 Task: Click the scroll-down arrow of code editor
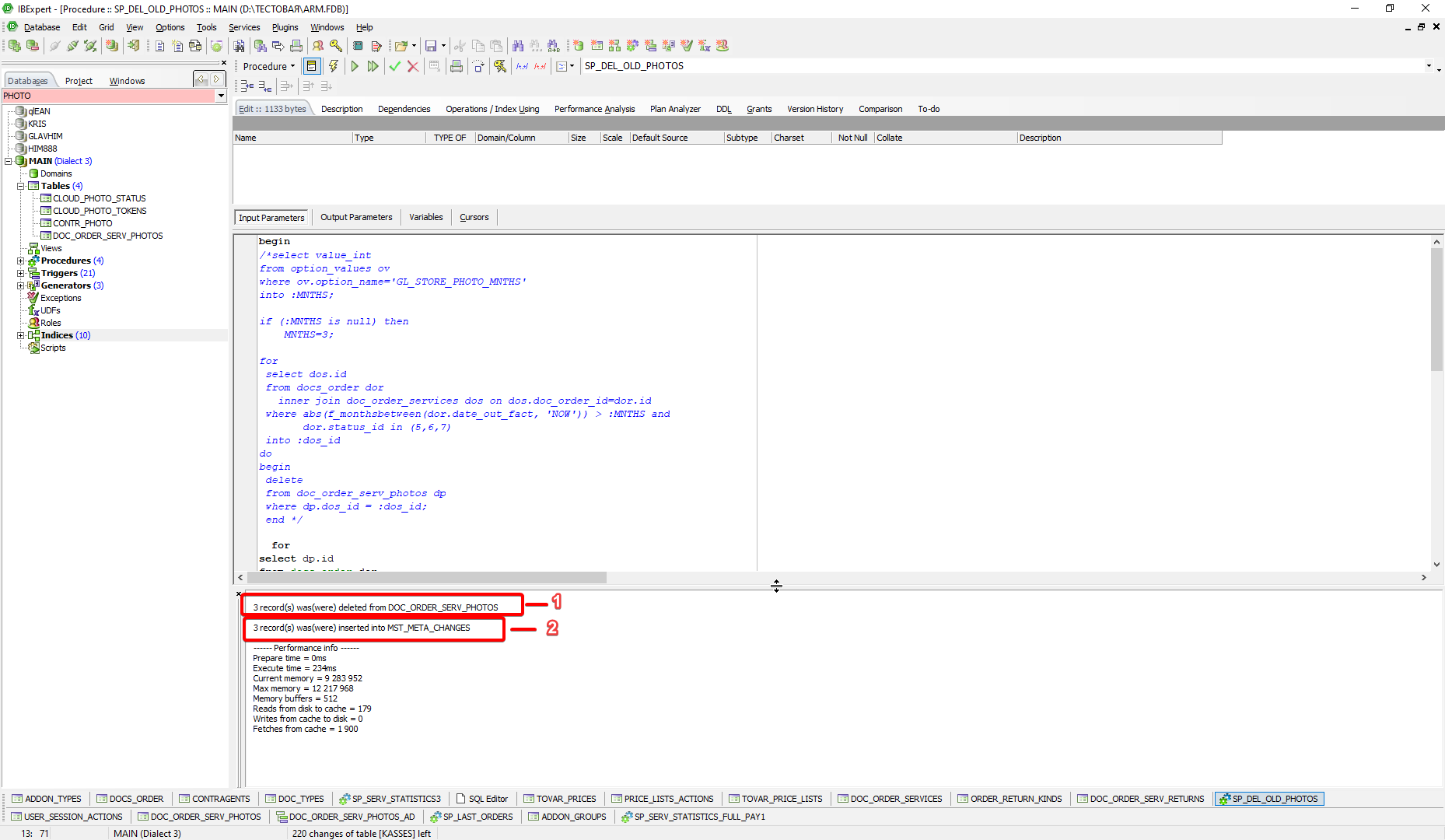click(1436, 565)
